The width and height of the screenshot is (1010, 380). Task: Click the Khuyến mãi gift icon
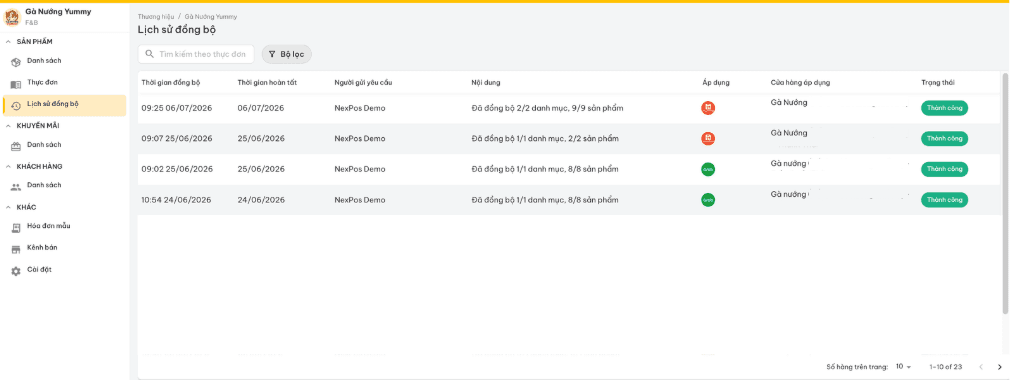point(16,146)
